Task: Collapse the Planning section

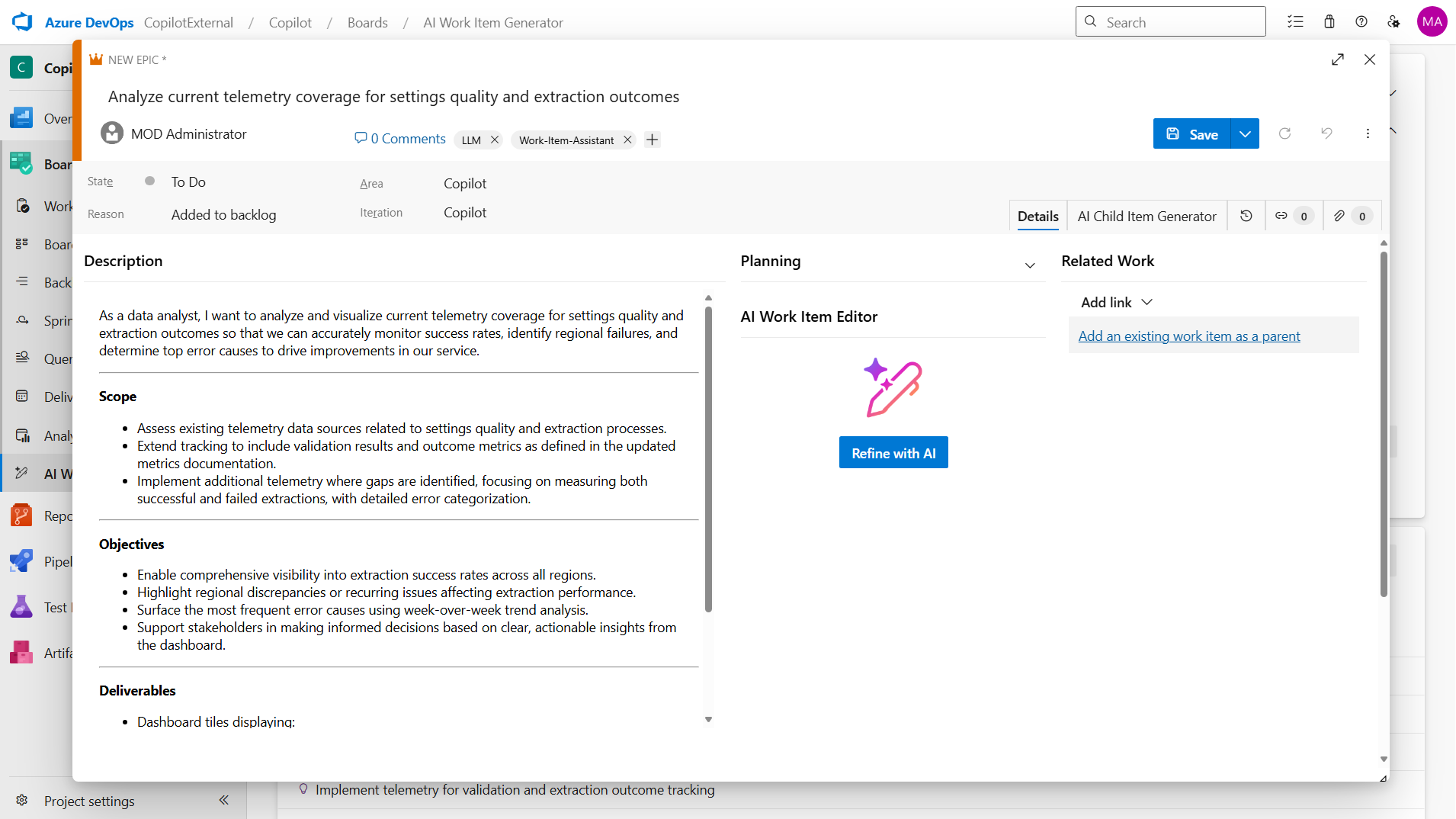Action: click(1030, 265)
